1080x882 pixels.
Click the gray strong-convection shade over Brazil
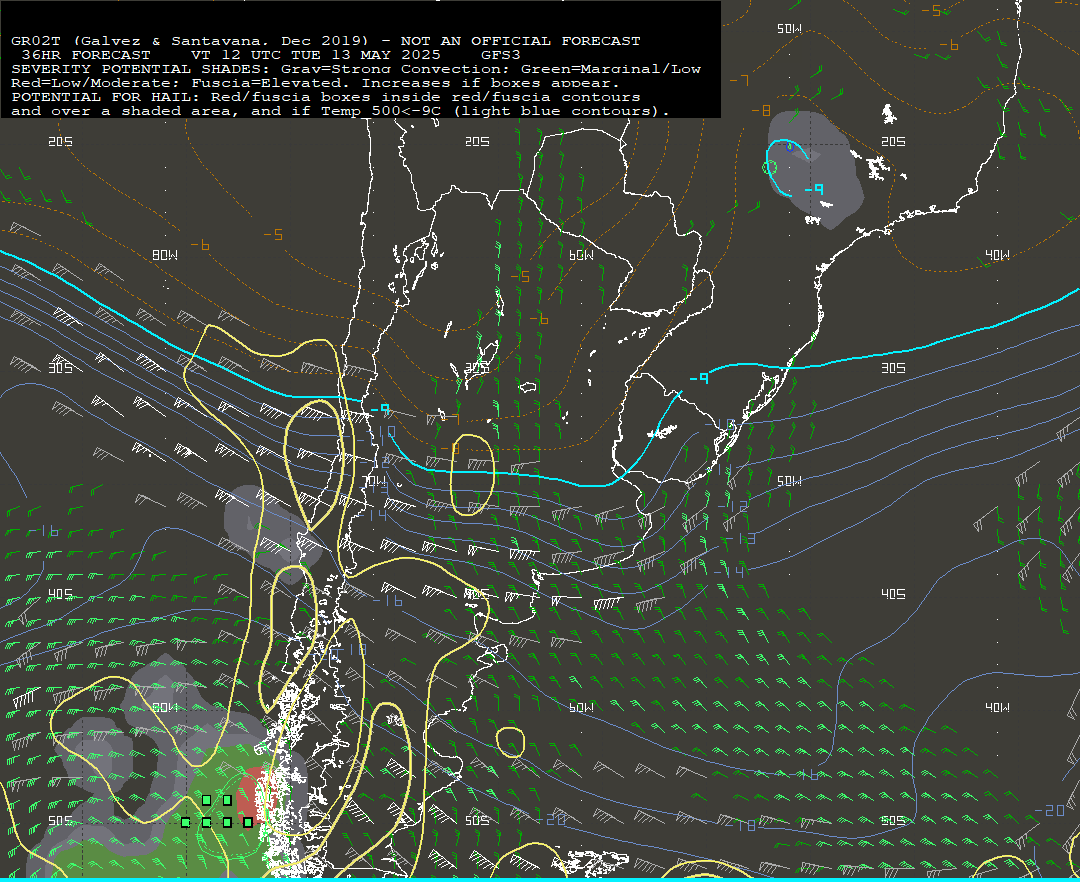(815, 170)
